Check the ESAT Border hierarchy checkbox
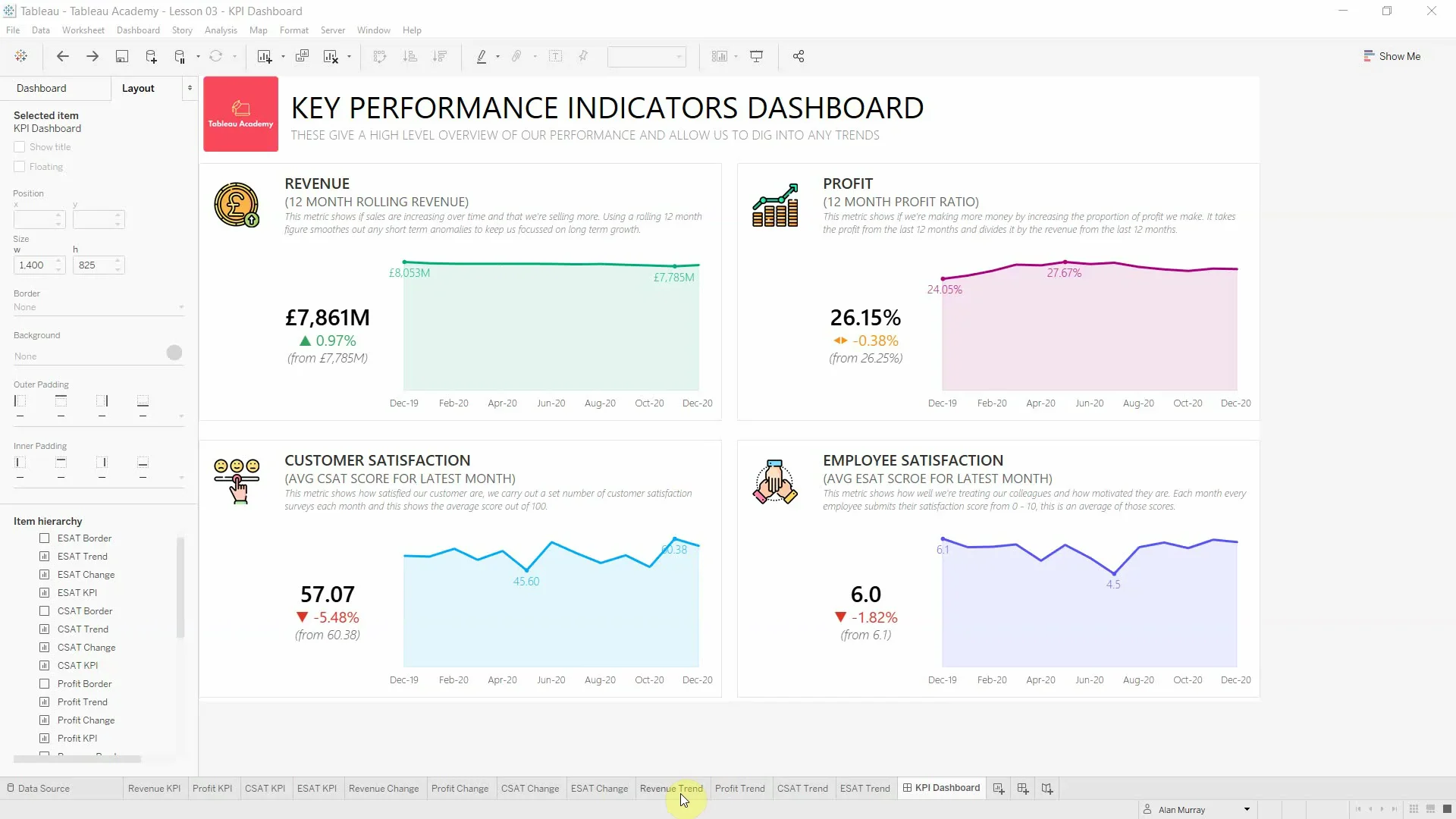The height and width of the screenshot is (819, 1456). 45,538
